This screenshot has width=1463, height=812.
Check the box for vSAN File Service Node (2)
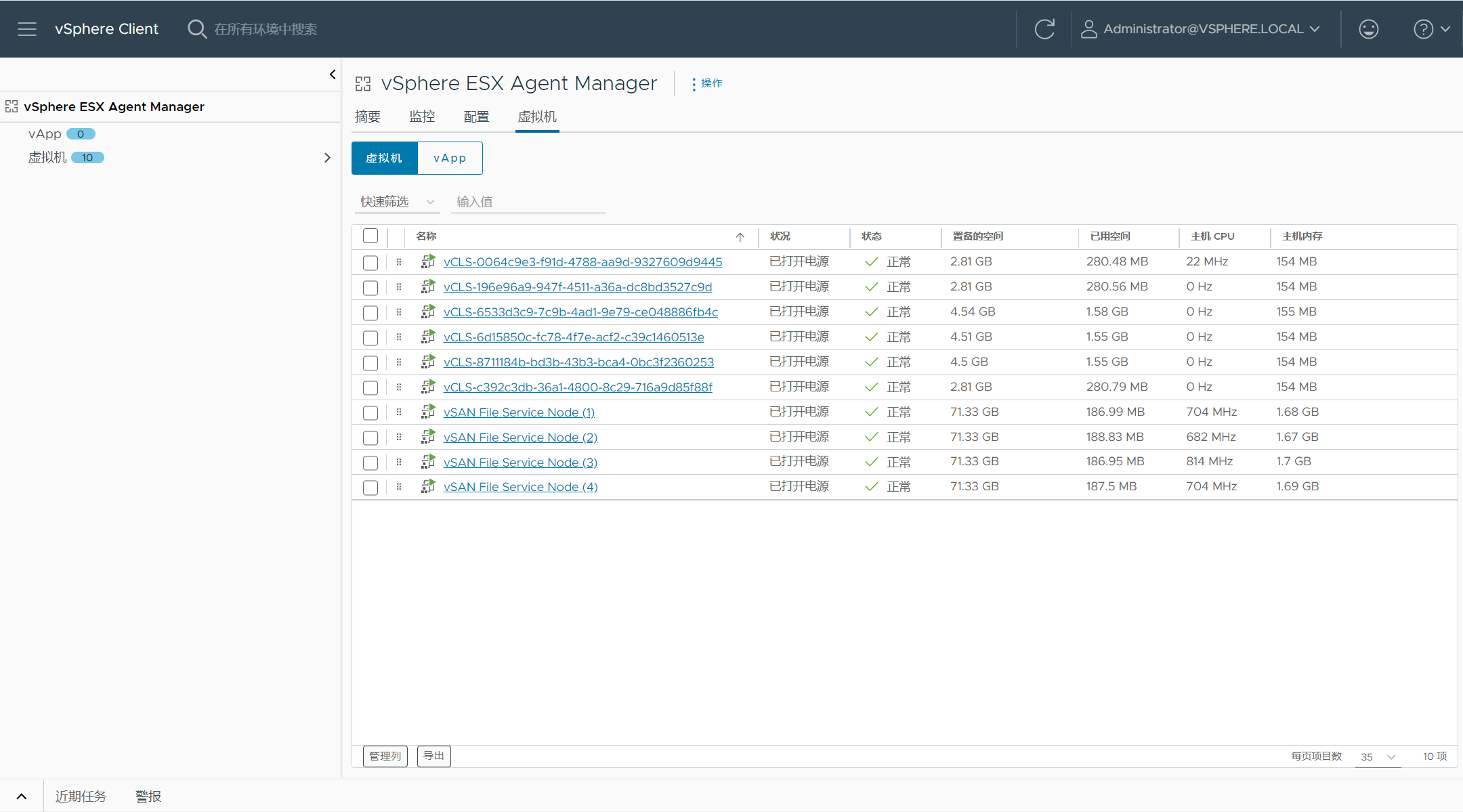[x=370, y=438]
